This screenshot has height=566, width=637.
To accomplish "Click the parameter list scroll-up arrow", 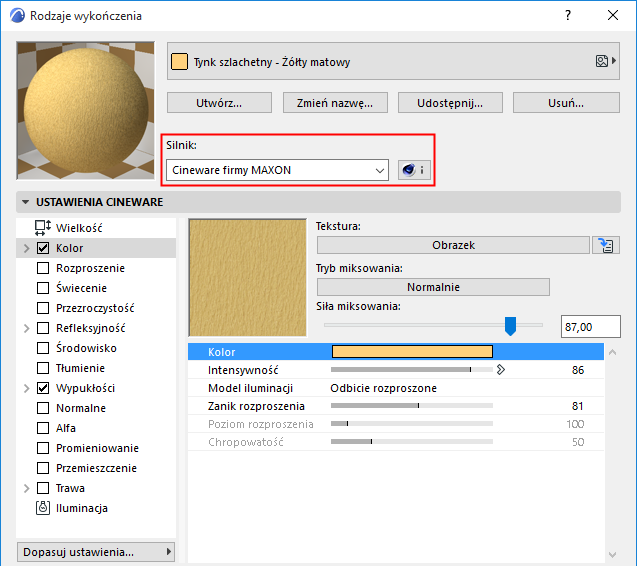I will (613, 352).
